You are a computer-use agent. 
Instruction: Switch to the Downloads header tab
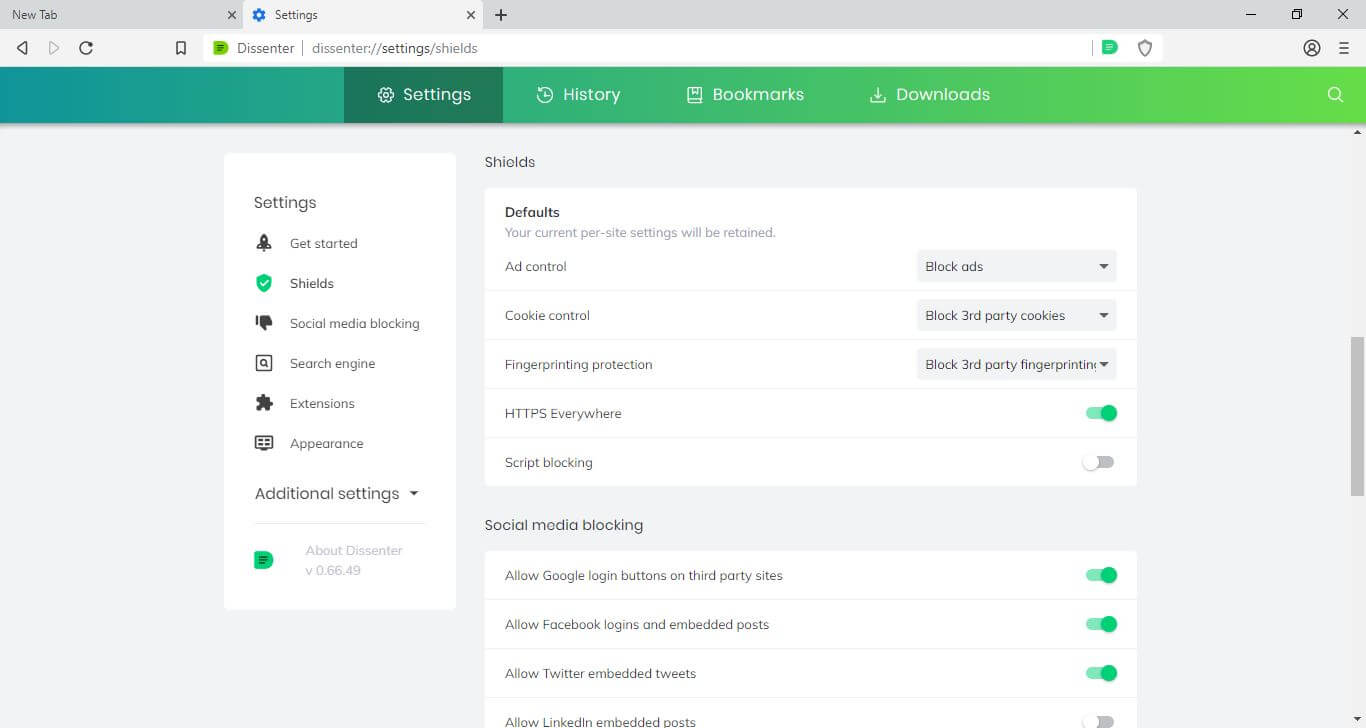click(x=929, y=94)
